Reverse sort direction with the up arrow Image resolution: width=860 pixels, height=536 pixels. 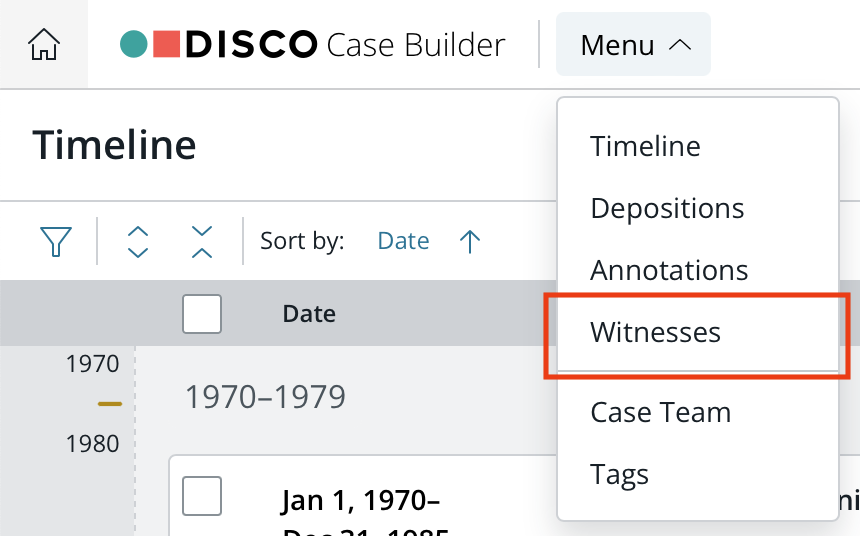coord(469,241)
